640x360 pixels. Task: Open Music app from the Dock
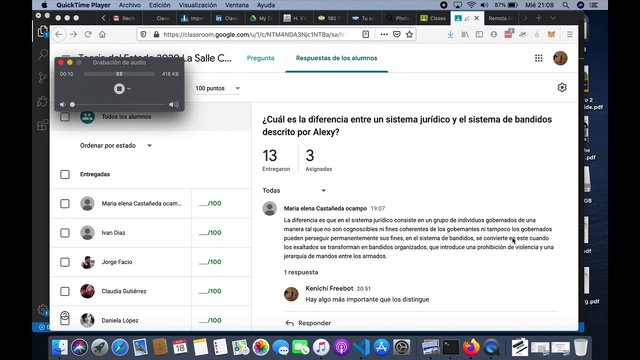tap(321, 347)
